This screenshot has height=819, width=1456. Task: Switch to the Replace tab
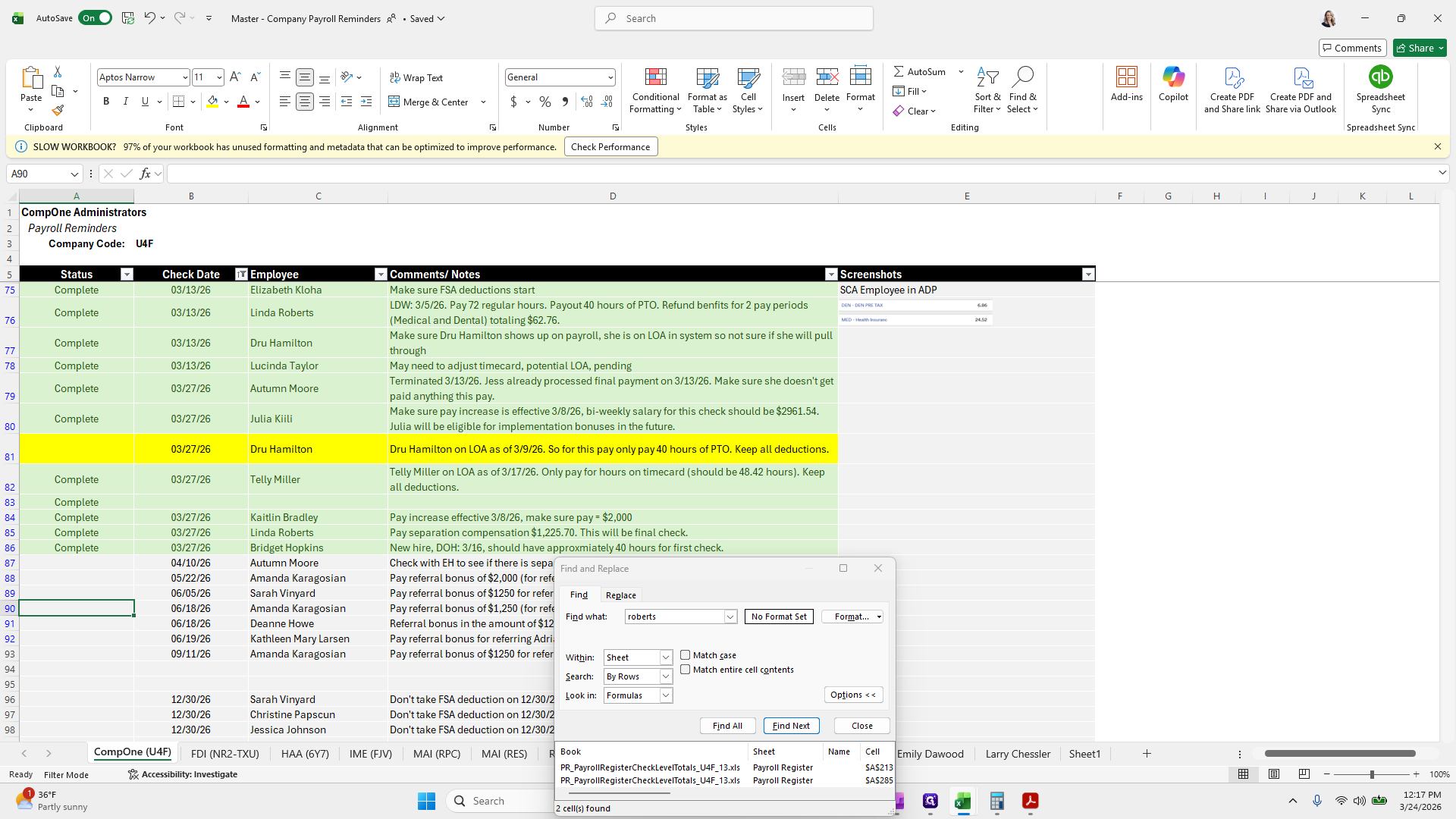point(620,595)
